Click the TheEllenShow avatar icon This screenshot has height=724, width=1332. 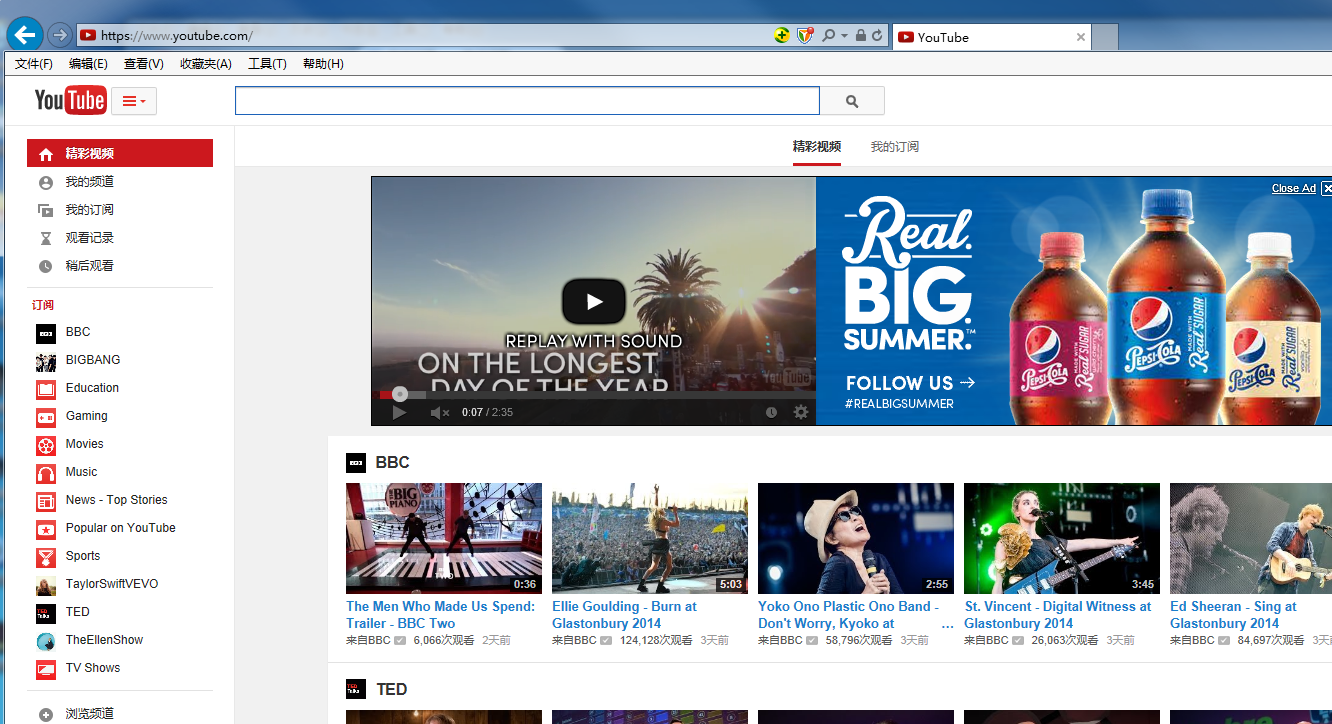click(46, 641)
